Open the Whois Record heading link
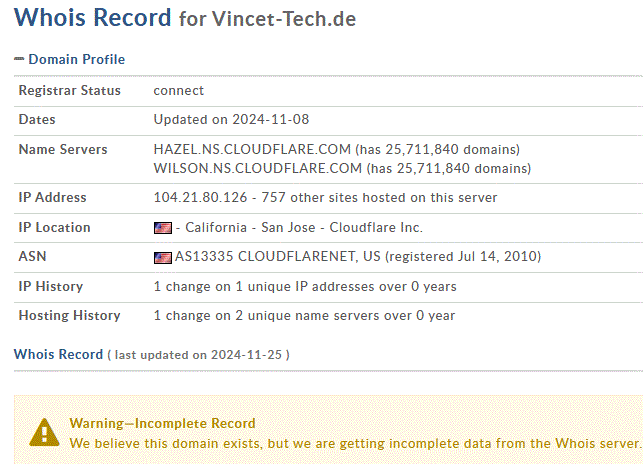This screenshot has width=644, height=465. 58,354
